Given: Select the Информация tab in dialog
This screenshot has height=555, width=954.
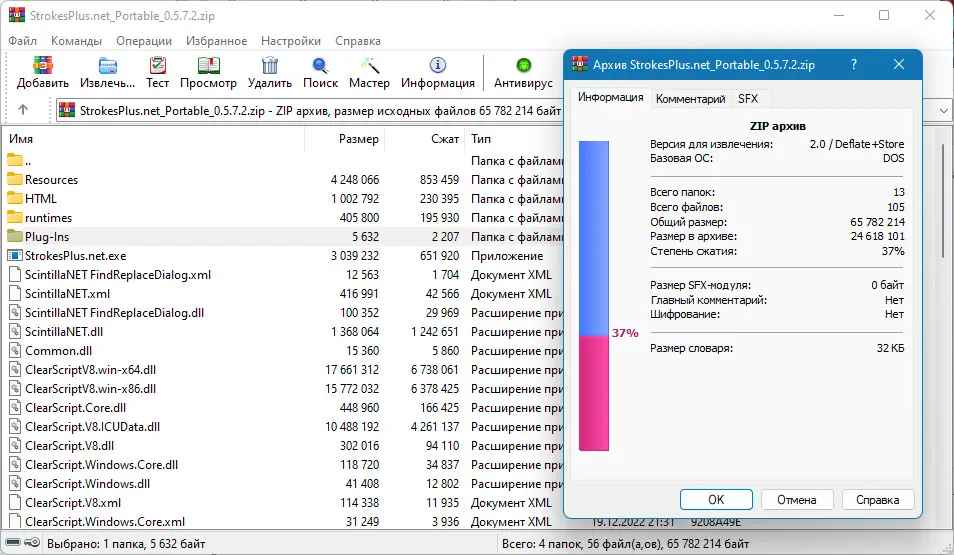Looking at the screenshot, I should (x=610, y=97).
